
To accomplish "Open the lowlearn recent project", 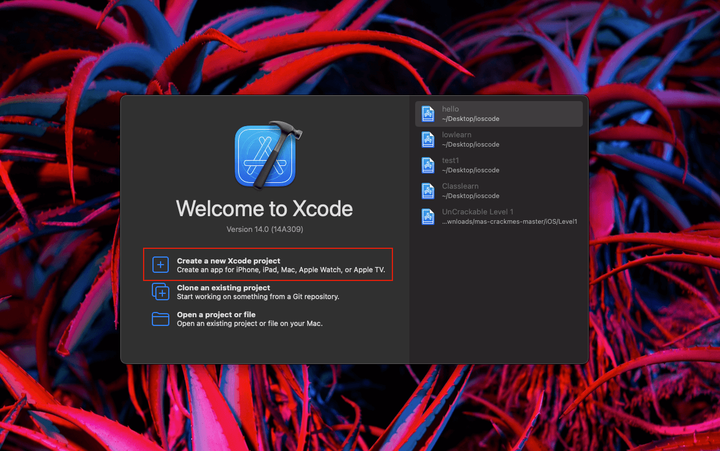I will (499, 140).
